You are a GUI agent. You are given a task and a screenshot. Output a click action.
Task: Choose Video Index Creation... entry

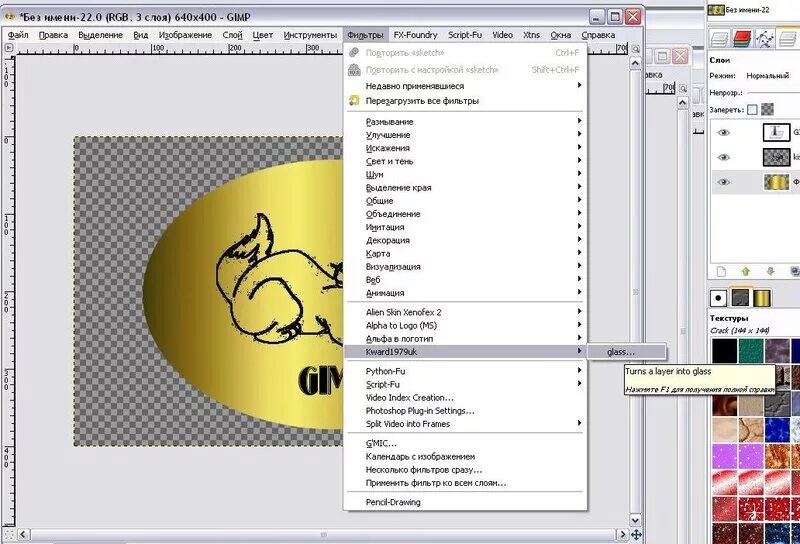coord(465,398)
